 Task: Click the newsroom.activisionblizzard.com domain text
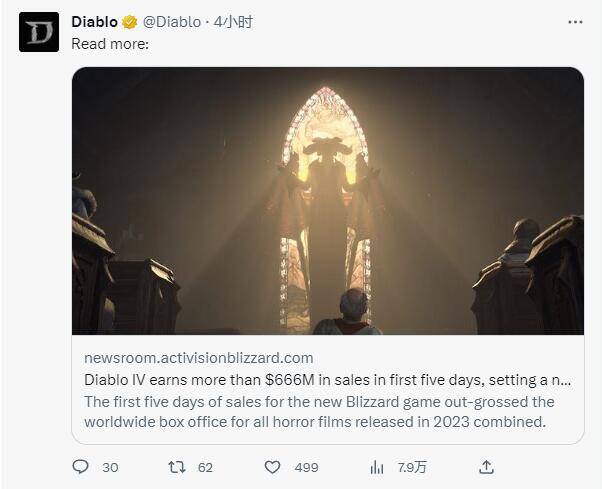(199, 357)
